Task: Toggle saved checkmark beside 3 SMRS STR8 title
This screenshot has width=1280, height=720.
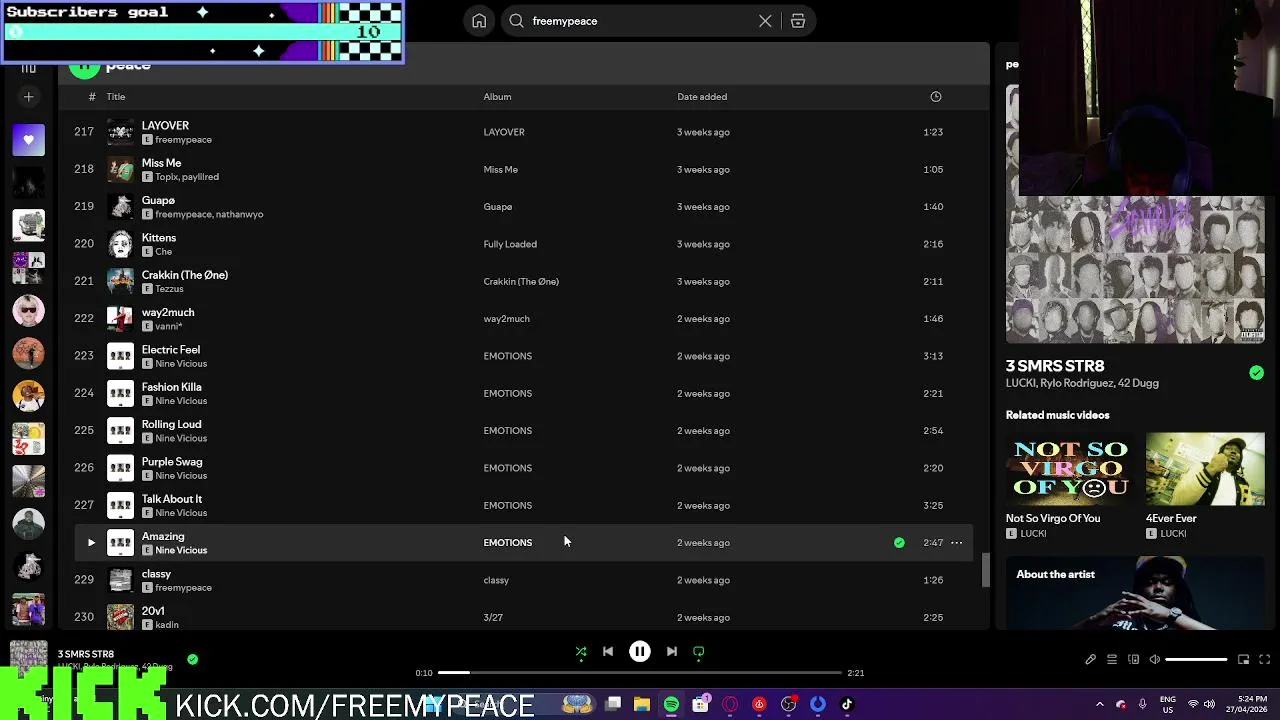Action: (x=1256, y=373)
